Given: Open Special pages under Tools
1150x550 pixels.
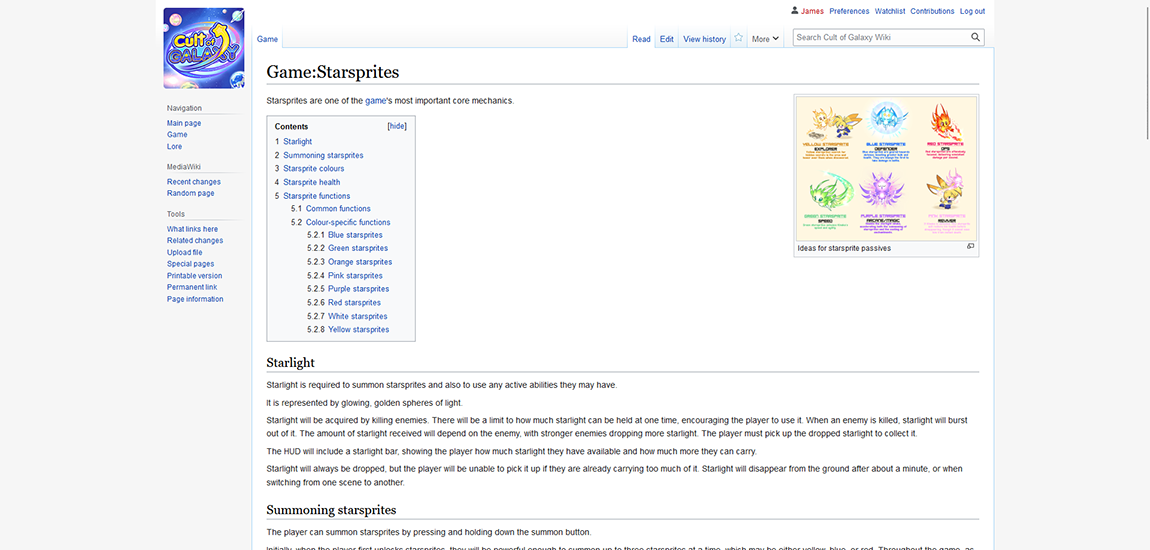Looking at the screenshot, I should [191, 264].
